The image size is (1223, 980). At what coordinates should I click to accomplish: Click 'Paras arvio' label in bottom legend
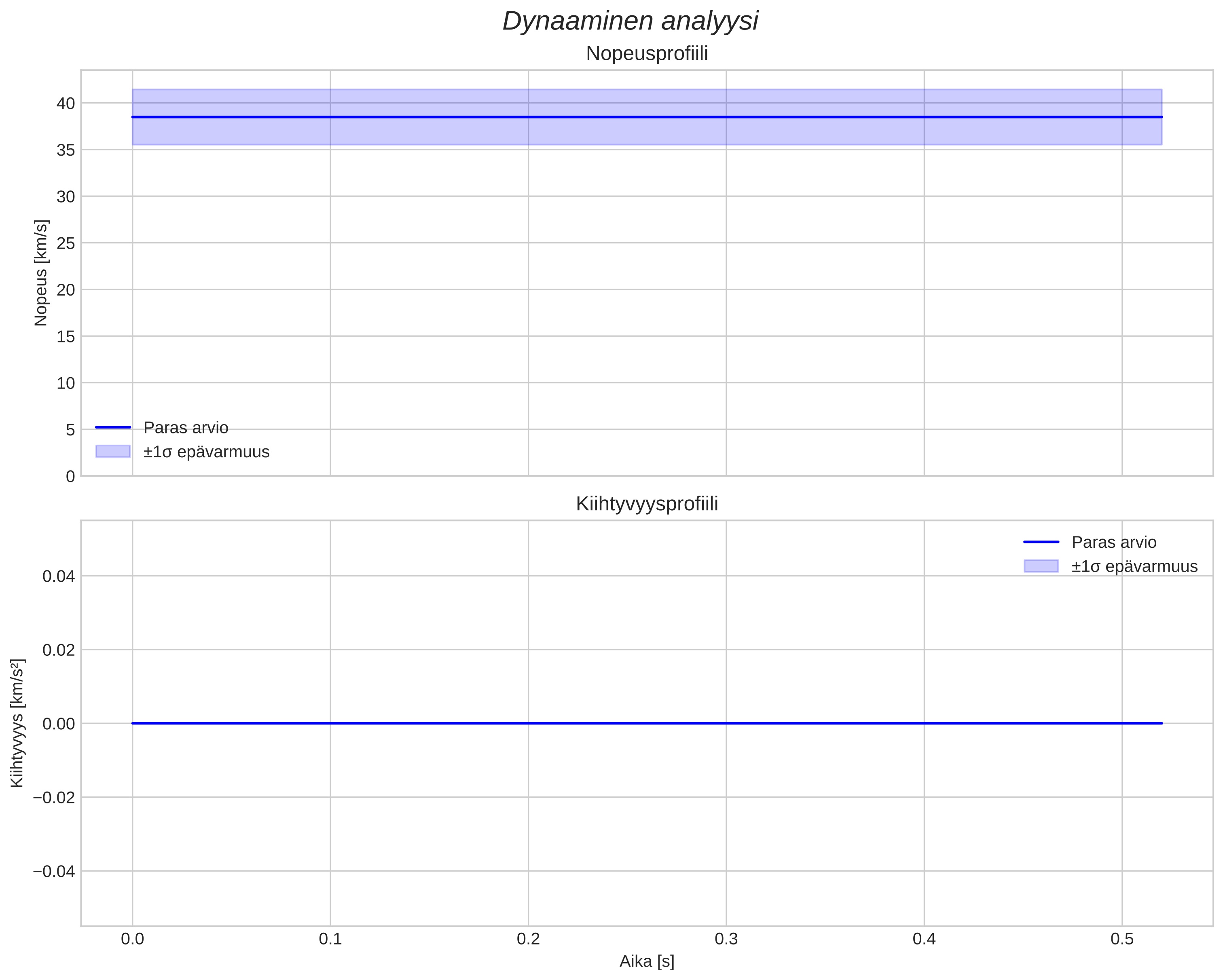[x=1113, y=542]
